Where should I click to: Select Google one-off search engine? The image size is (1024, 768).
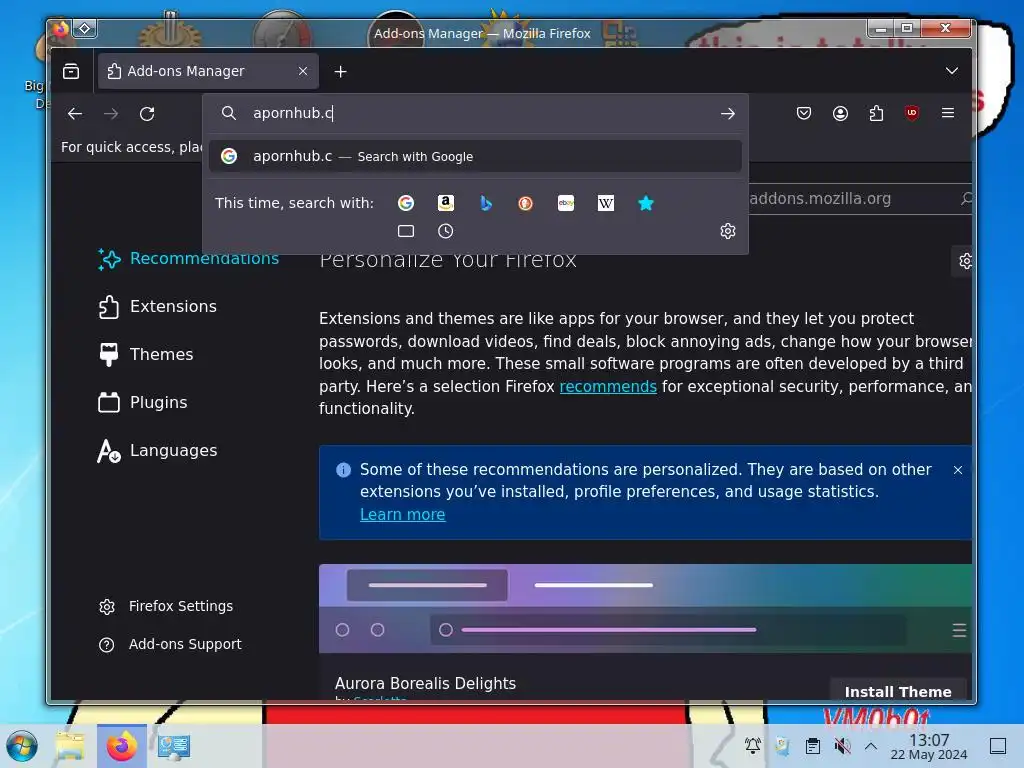[406, 203]
